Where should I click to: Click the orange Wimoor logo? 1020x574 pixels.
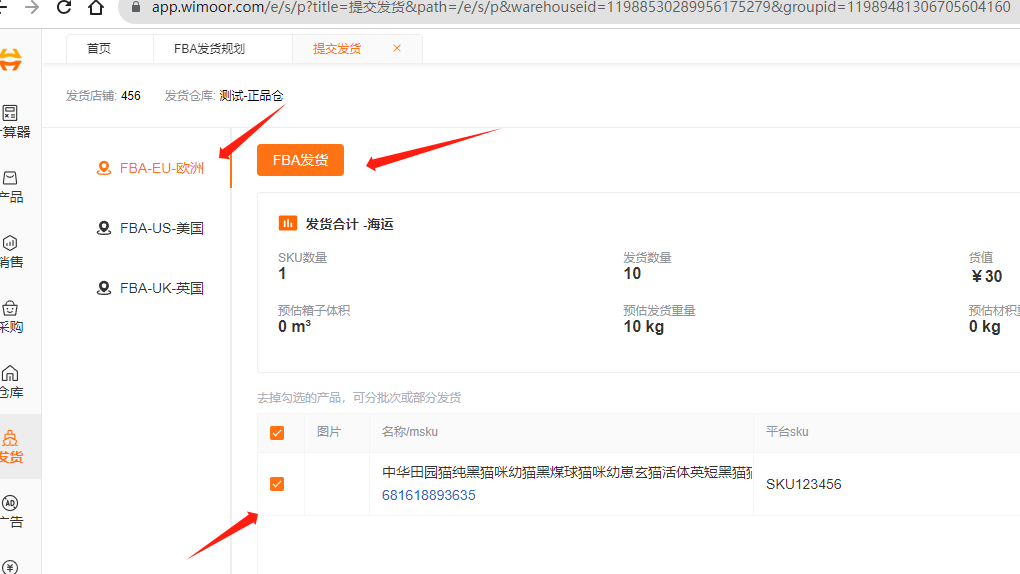click(11, 59)
